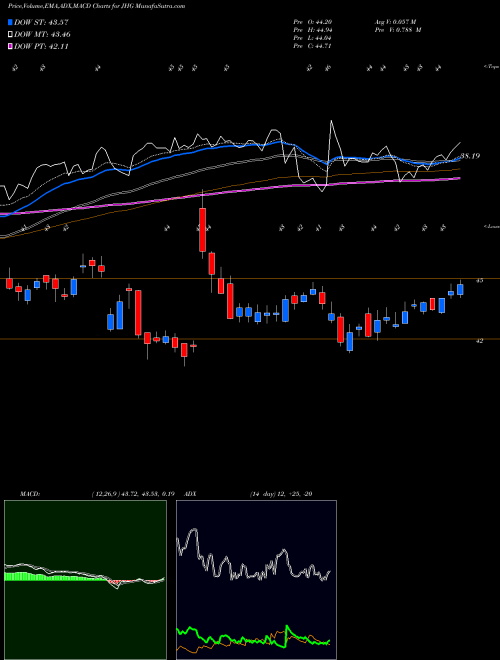The height and width of the screenshot is (660, 500).
Task: Click the Tops label at right edge
Action: coord(491,67)
